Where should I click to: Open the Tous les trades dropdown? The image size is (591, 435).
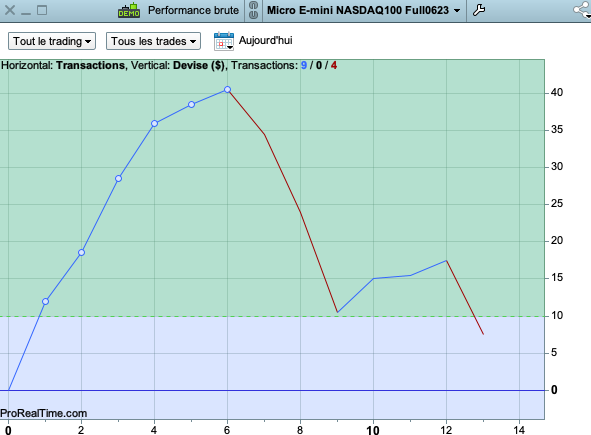point(153,41)
